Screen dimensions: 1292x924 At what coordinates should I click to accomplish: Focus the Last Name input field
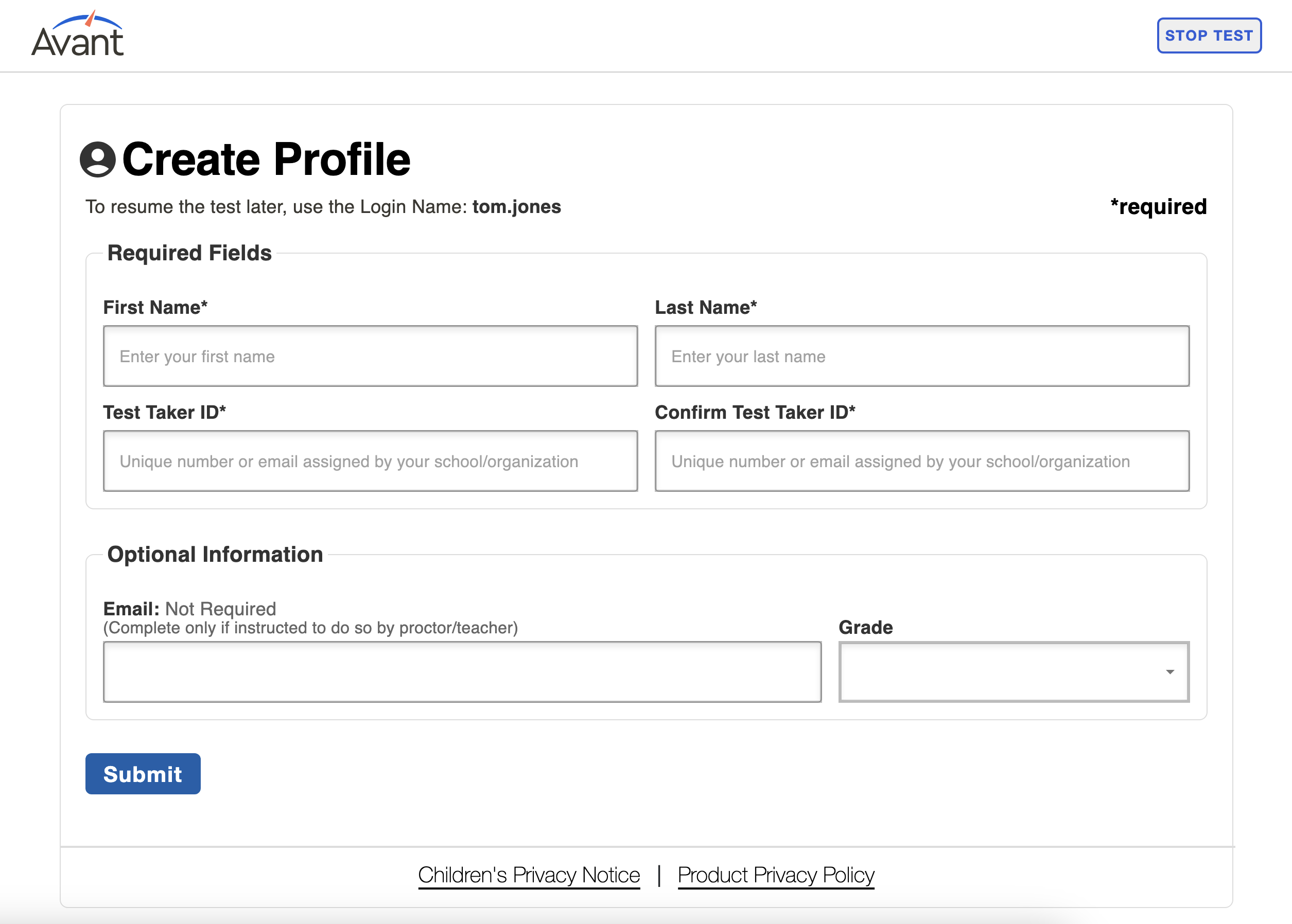tap(922, 356)
